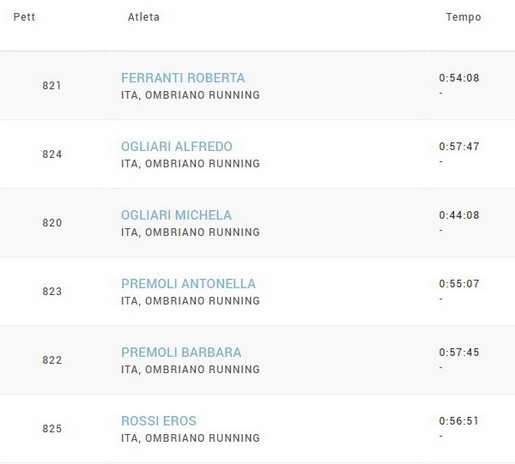Click team text under PREMOLI BARBARA
Viewport: 515px width, 464px height.
pos(190,369)
